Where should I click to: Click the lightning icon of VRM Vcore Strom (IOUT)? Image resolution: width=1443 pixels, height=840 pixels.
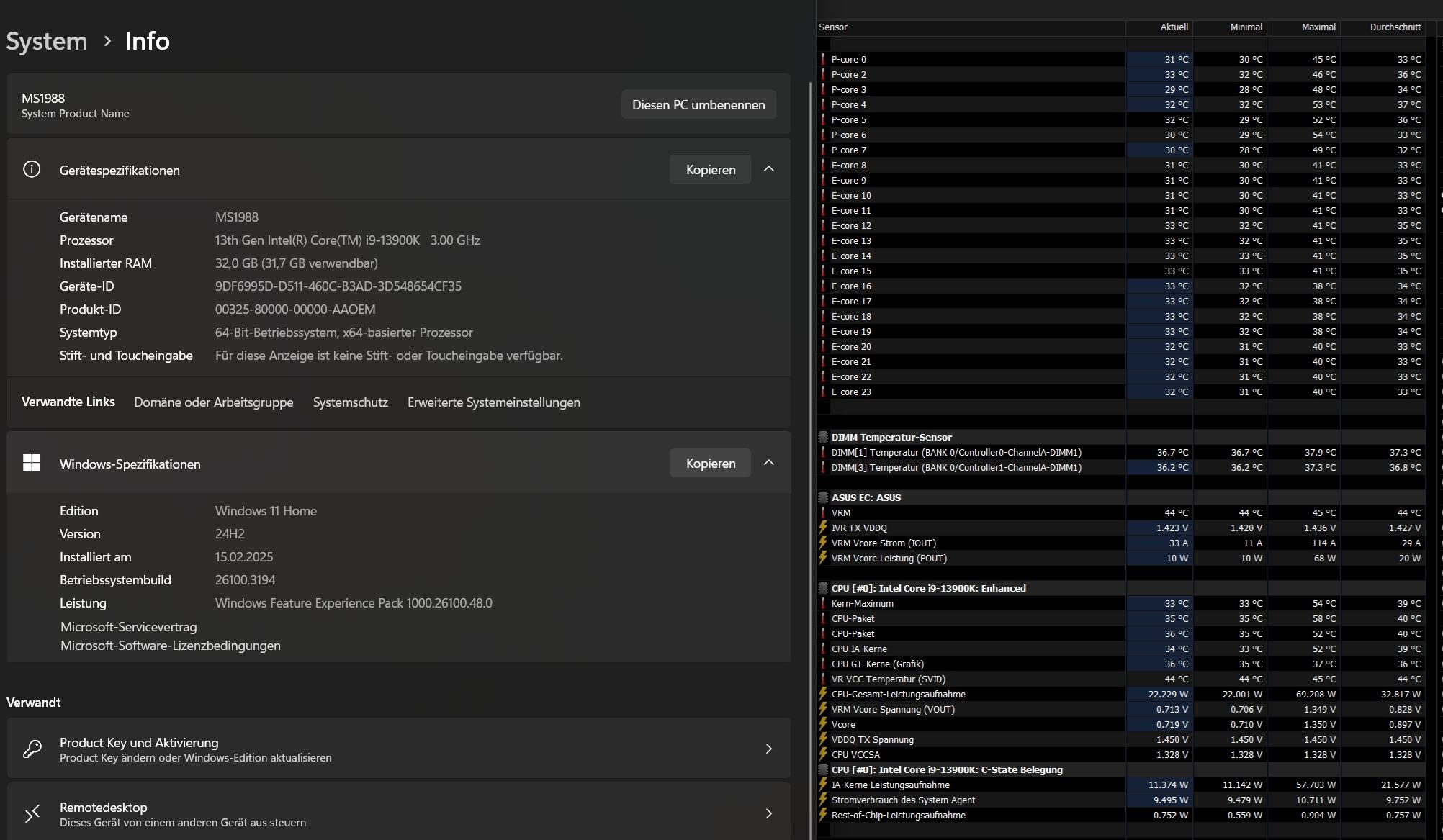pos(823,543)
